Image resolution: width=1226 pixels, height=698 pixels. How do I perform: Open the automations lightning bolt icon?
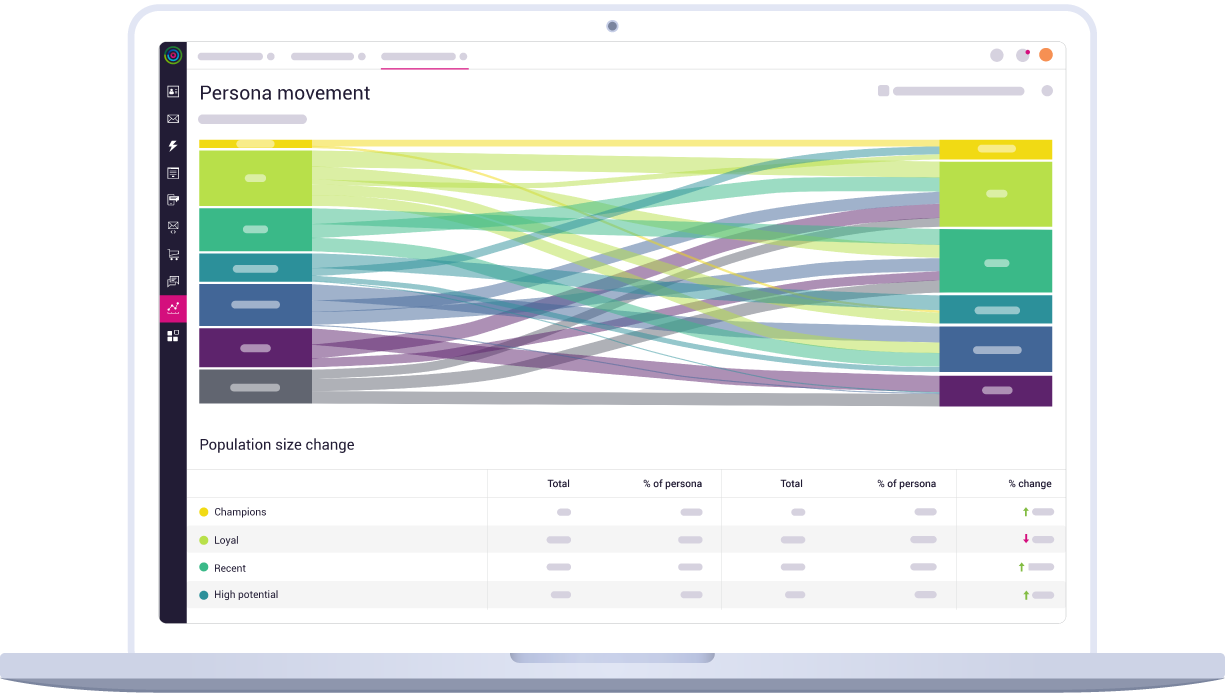[x=172, y=145]
